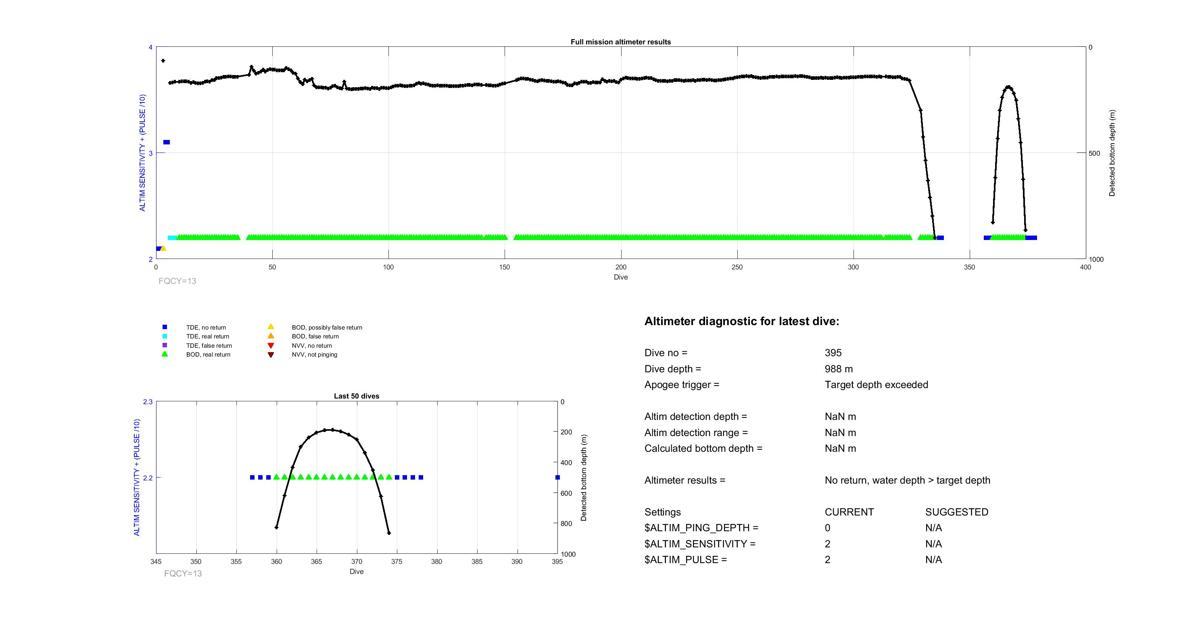Click the '$ALTIM_PING_DEPTH =' setting name

point(701,528)
